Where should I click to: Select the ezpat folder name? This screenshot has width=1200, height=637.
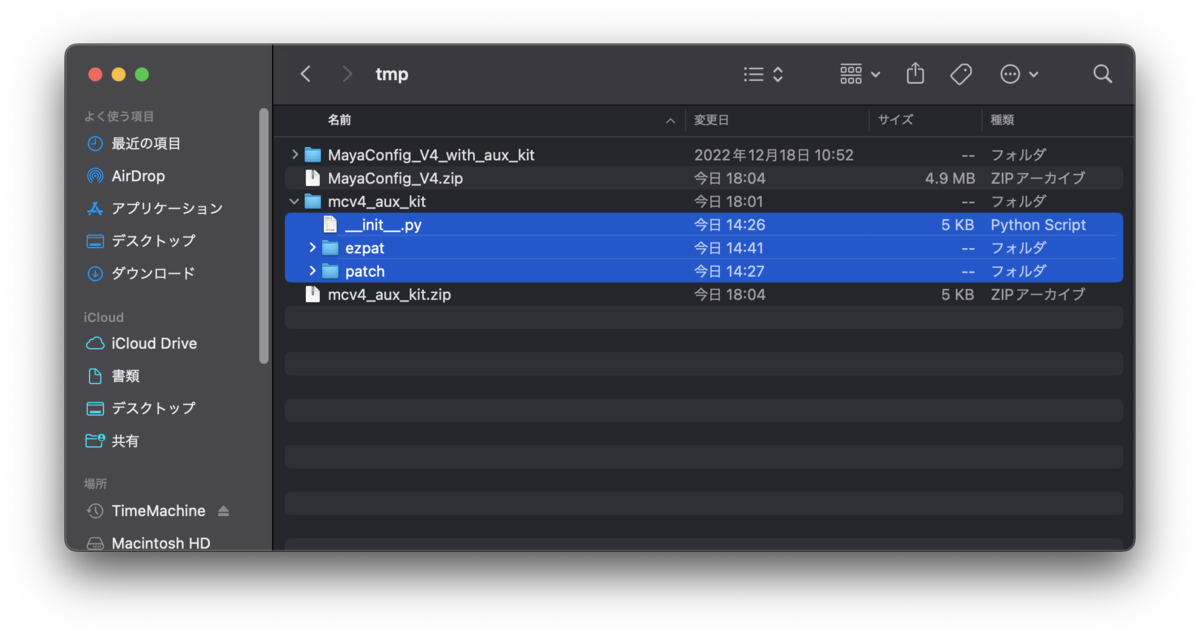click(x=365, y=248)
